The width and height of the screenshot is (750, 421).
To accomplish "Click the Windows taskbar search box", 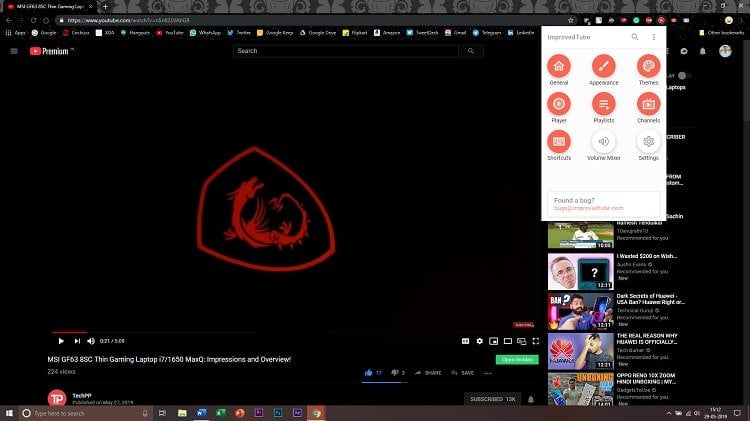I will click(x=86, y=413).
